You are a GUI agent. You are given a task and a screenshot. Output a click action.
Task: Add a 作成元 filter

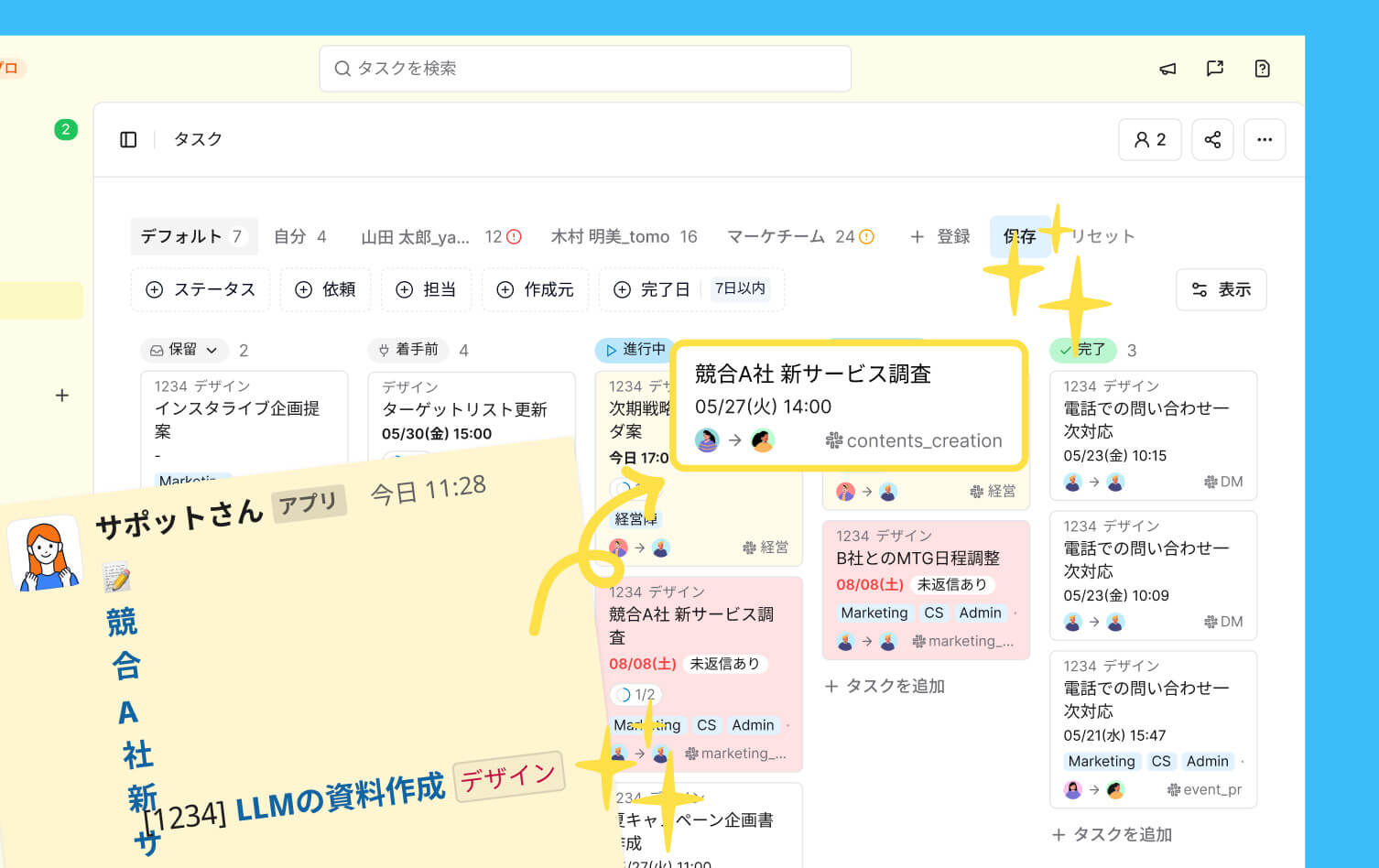tap(535, 289)
